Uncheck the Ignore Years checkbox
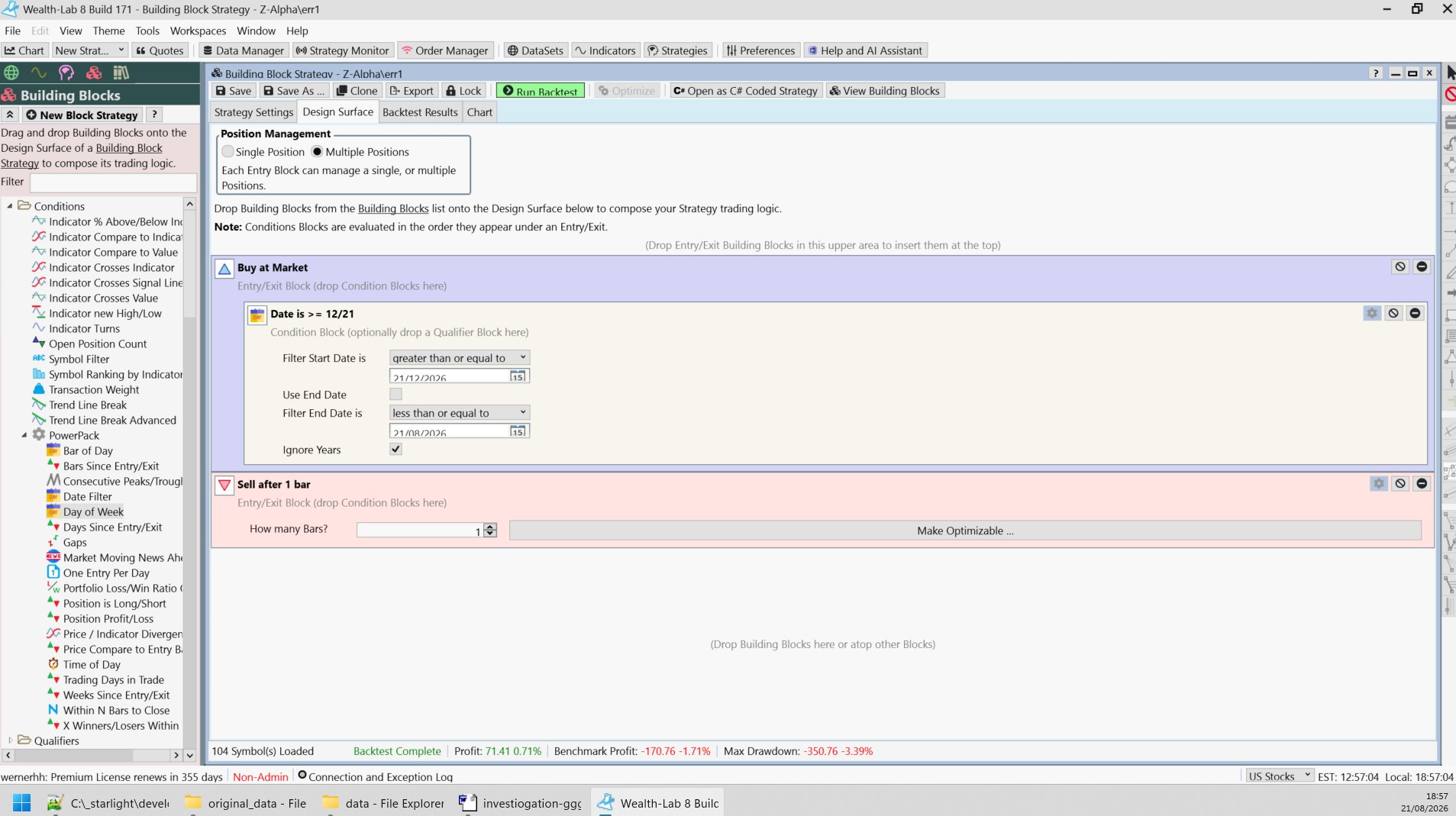1456x816 pixels. (395, 450)
